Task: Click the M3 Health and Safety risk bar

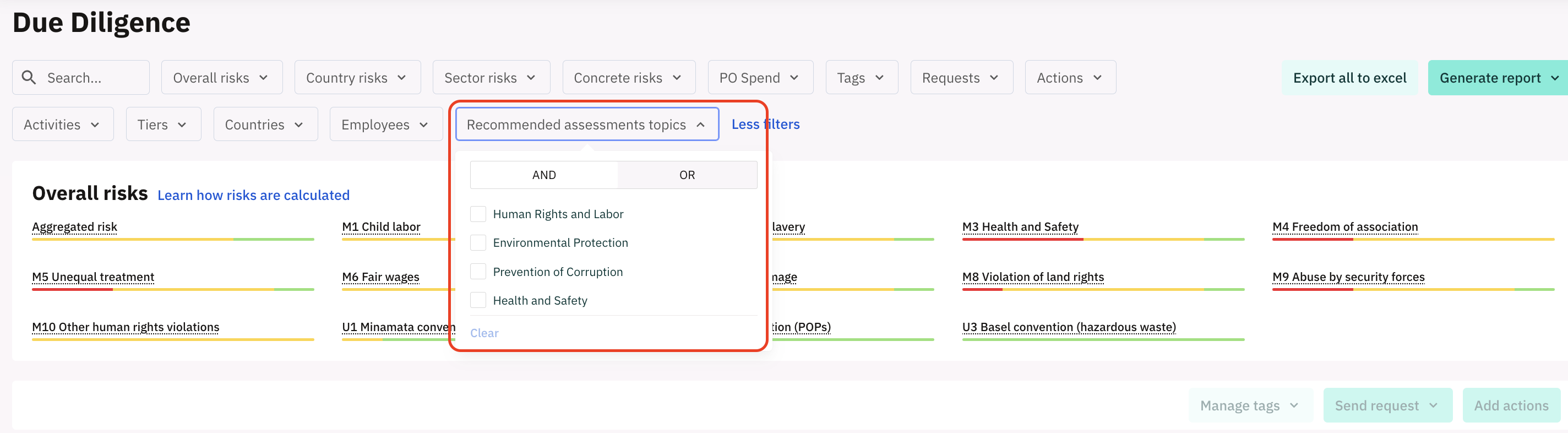Action: point(1103,239)
